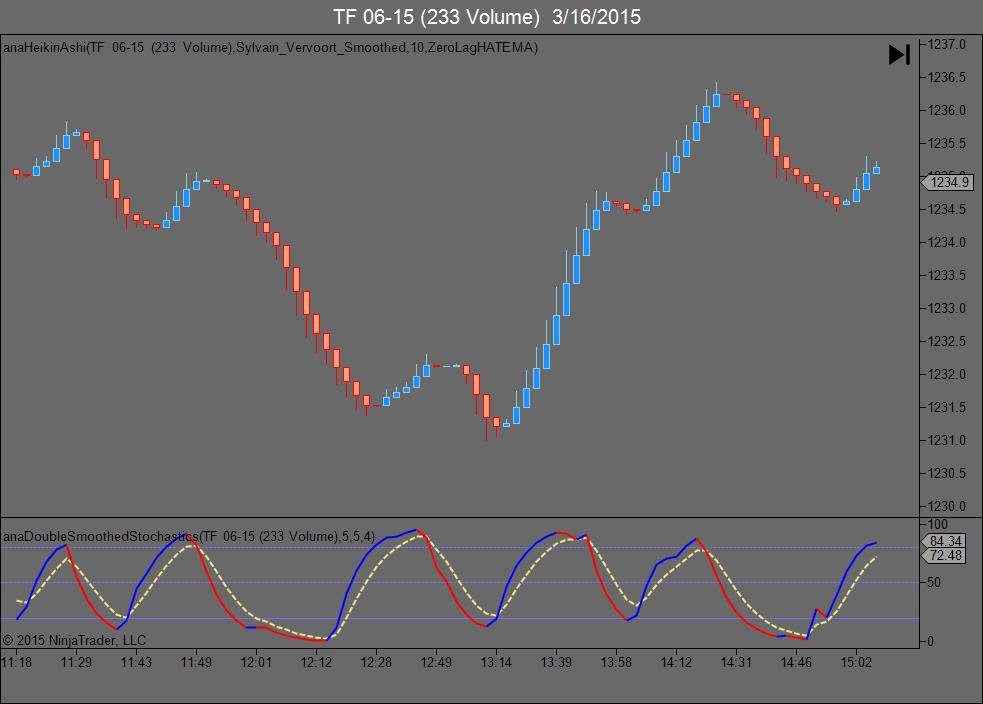Click the 11:18 time axis label
983x704 pixels.
pos(17,663)
